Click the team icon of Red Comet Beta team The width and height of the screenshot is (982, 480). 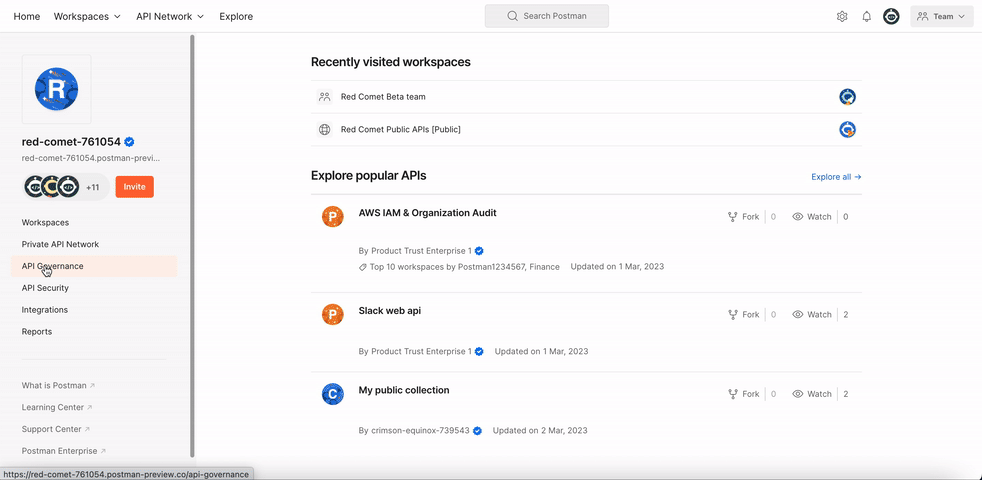(x=324, y=97)
